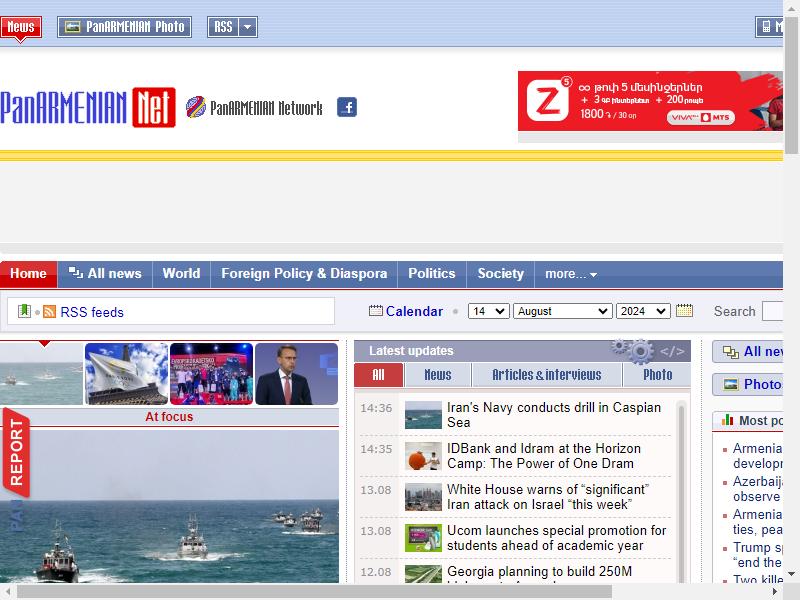Switch to All tab in Latest updates

click(379, 375)
